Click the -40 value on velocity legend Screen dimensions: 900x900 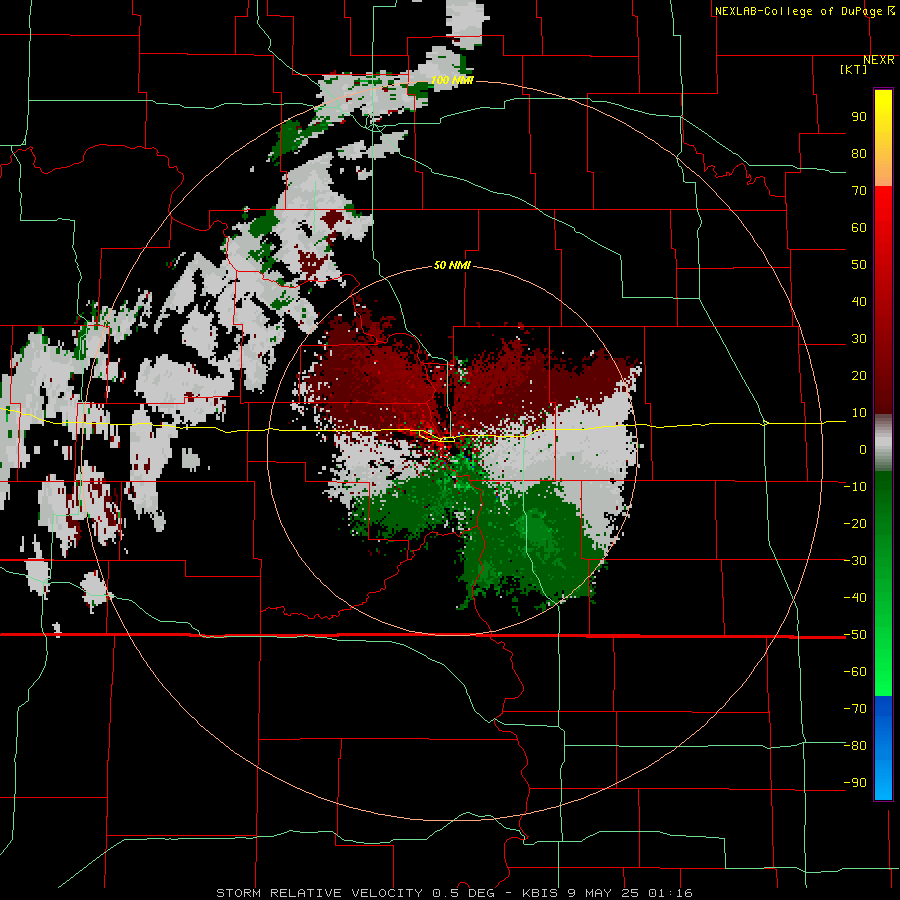855,598
